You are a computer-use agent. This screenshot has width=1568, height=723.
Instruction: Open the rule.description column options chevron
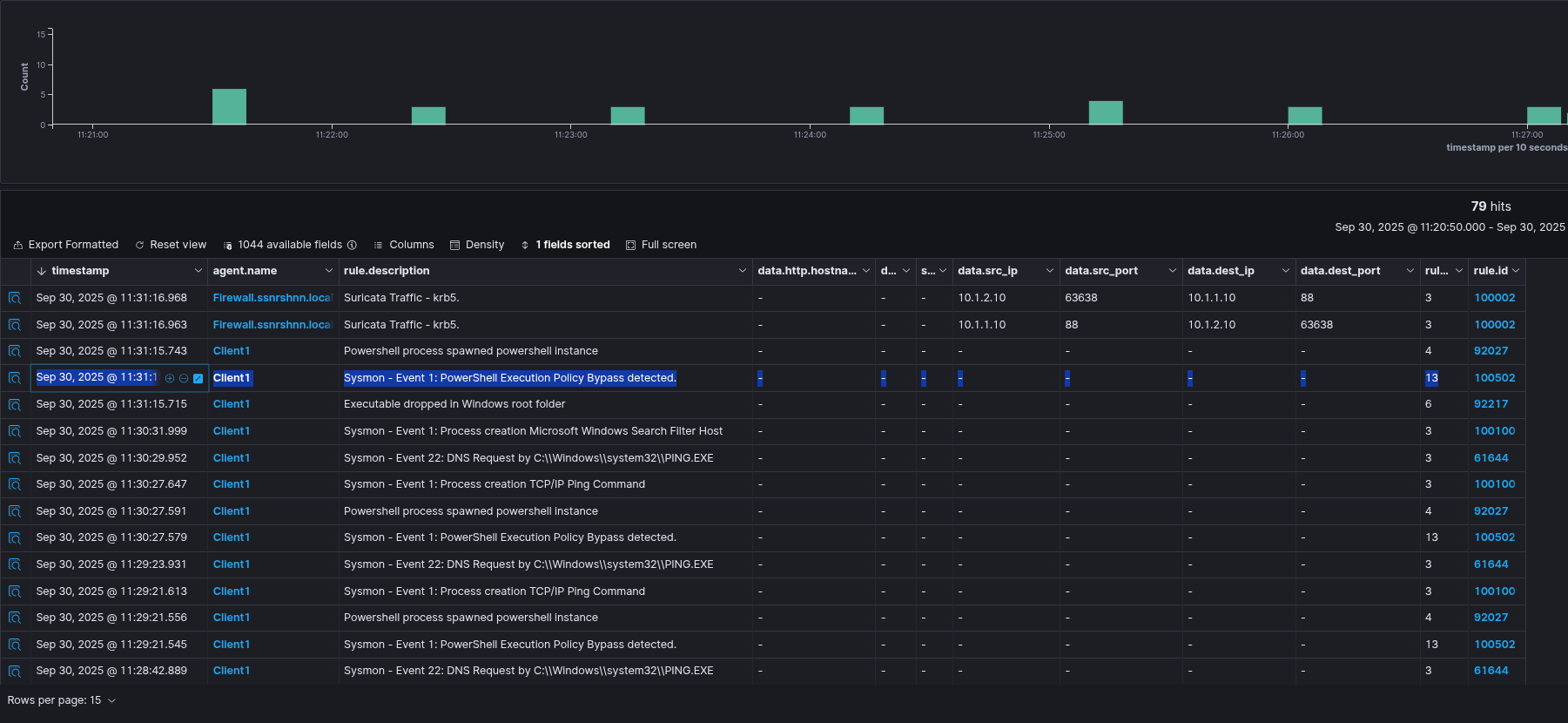click(742, 271)
